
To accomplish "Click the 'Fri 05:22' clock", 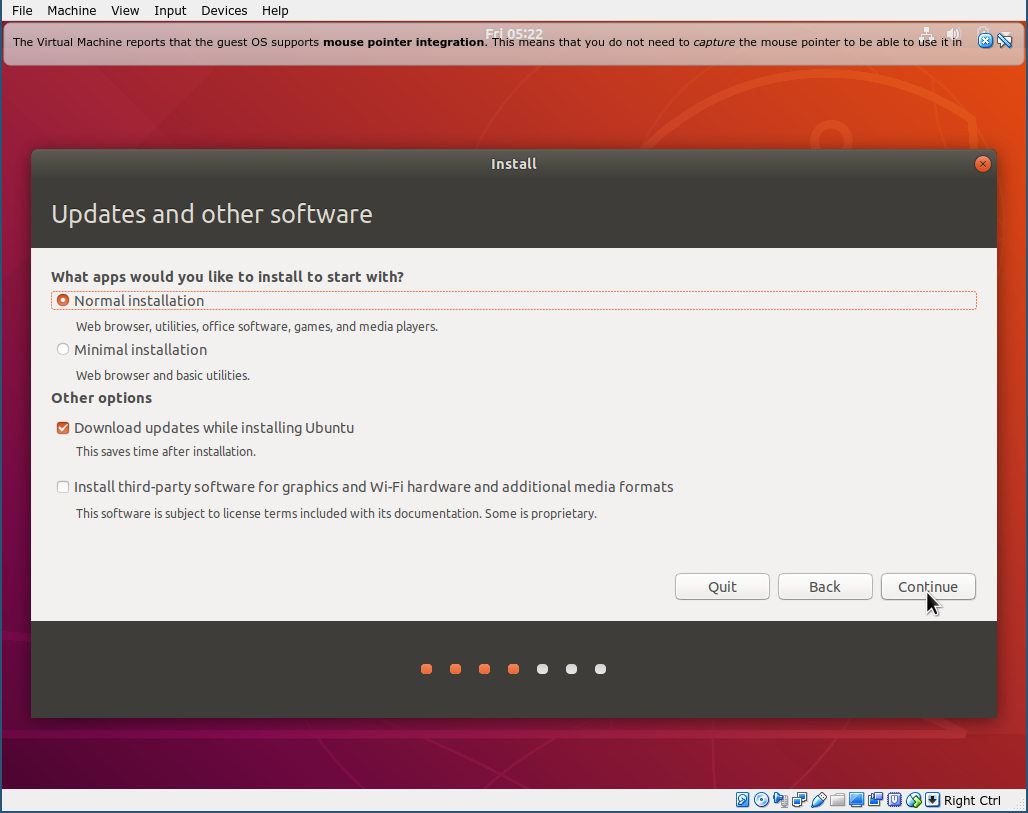I will pos(514,33).
